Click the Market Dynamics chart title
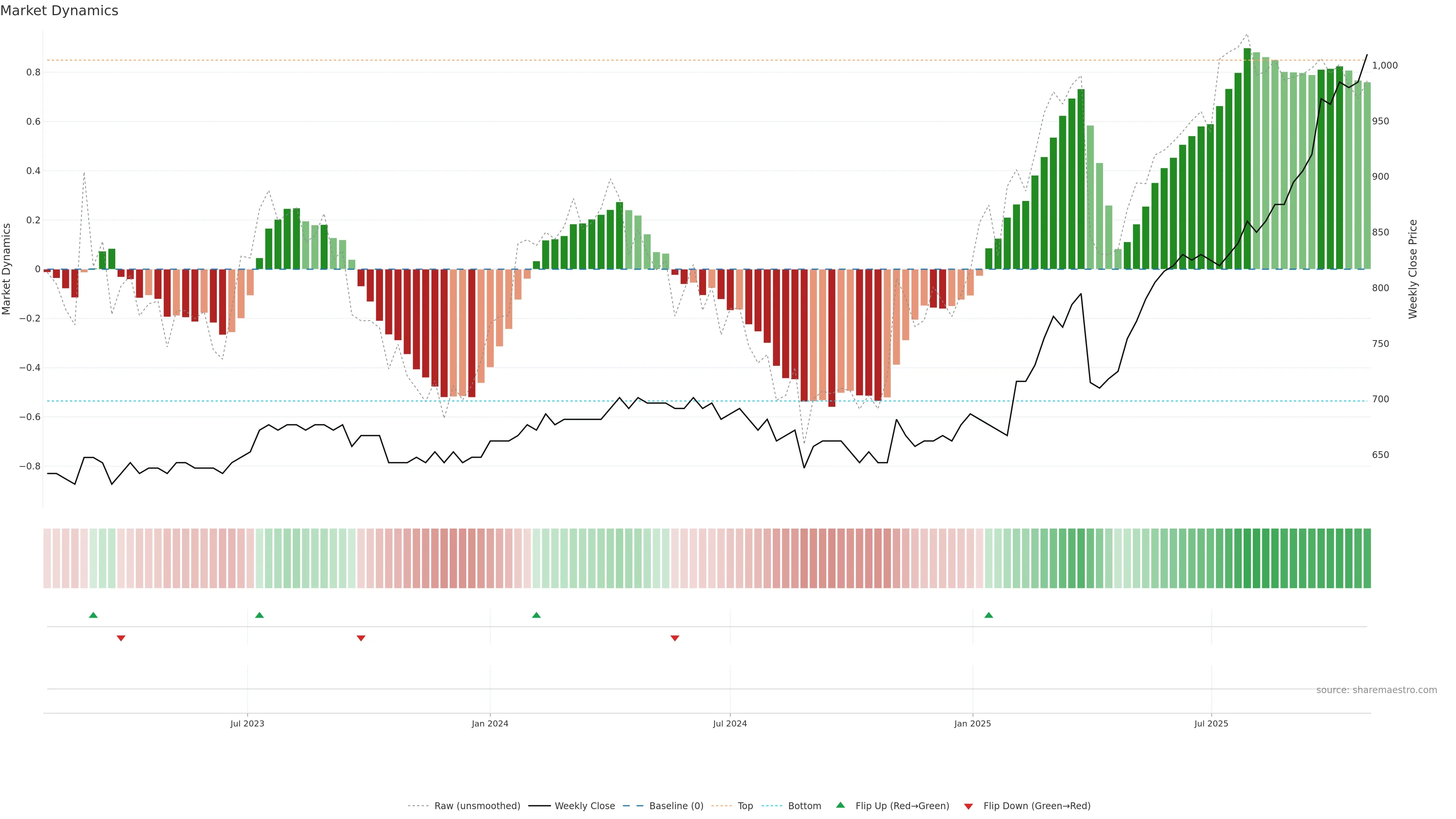This screenshot has width=1456, height=819. (x=60, y=11)
